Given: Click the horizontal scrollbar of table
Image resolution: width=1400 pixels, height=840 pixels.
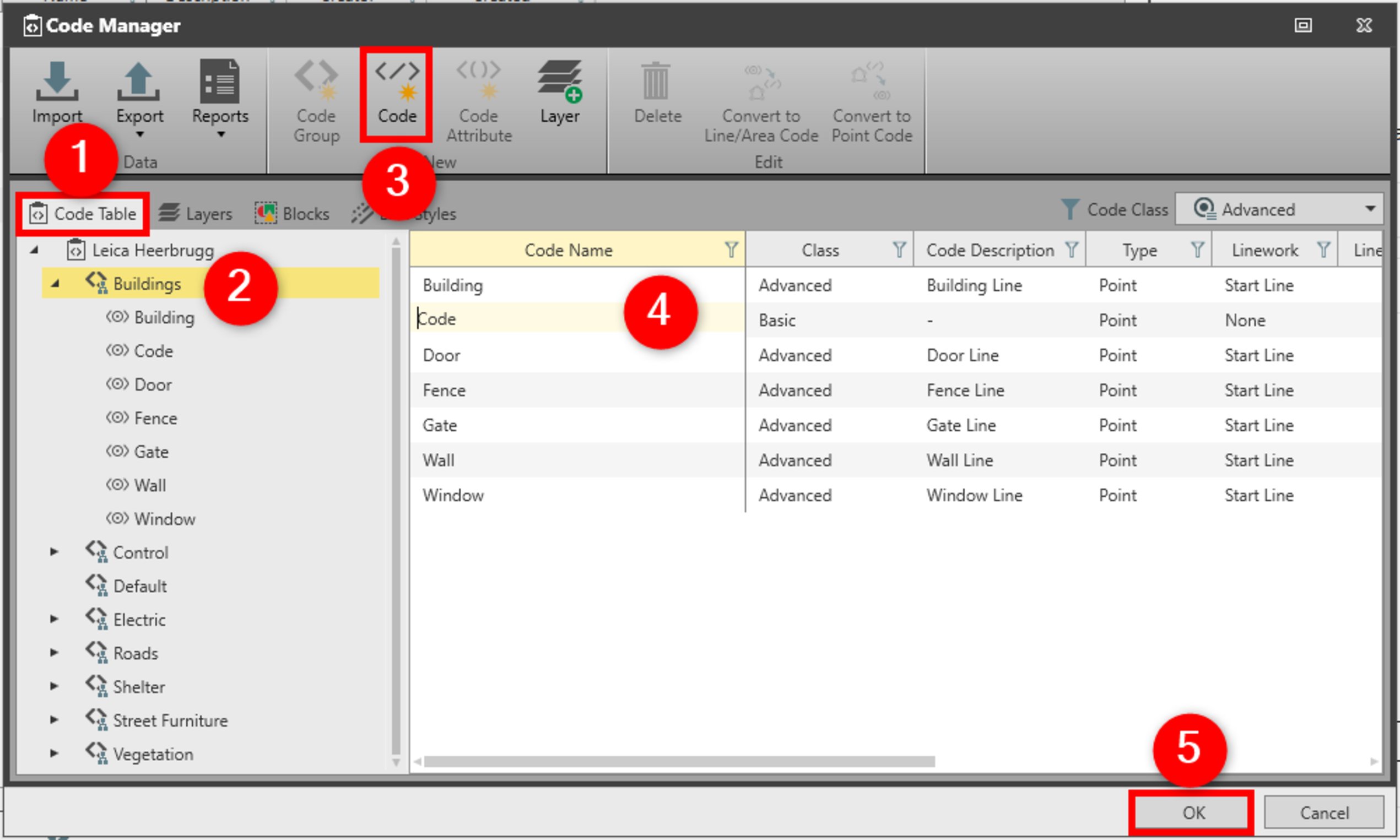Looking at the screenshot, I should (x=679, y=761).
